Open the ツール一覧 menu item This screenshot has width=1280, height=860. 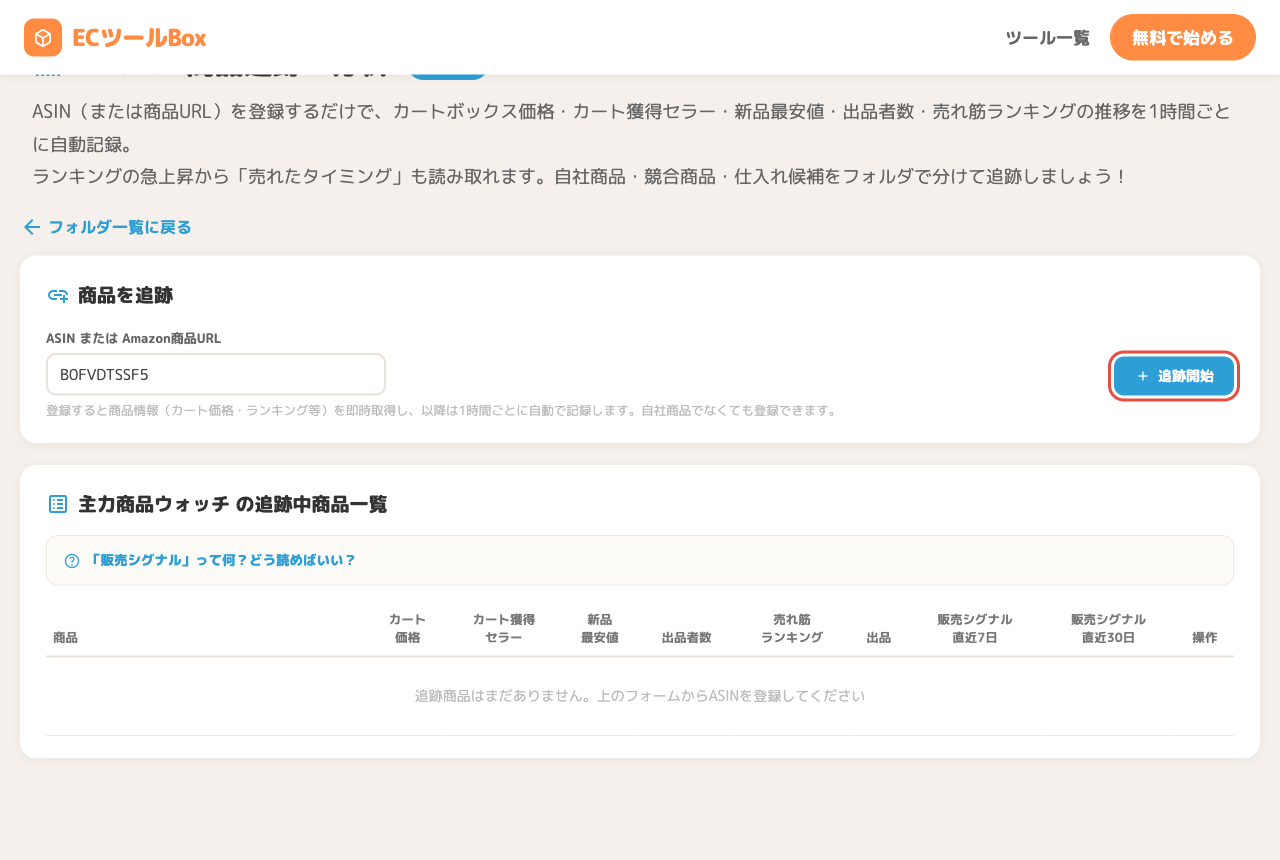[x=1047, y=38]
